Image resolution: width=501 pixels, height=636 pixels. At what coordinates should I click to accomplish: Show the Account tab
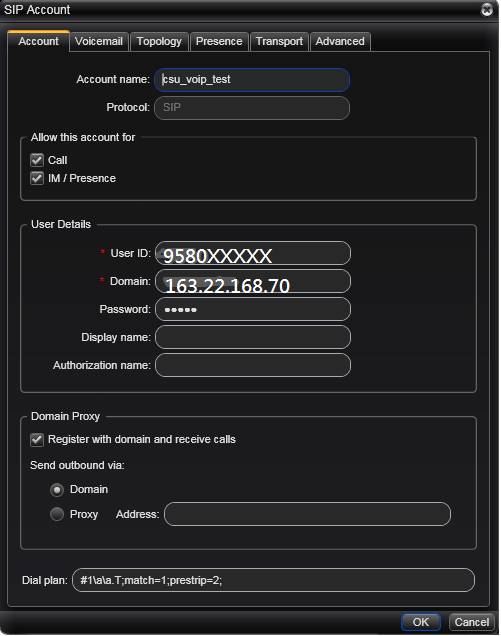[39, 41]
